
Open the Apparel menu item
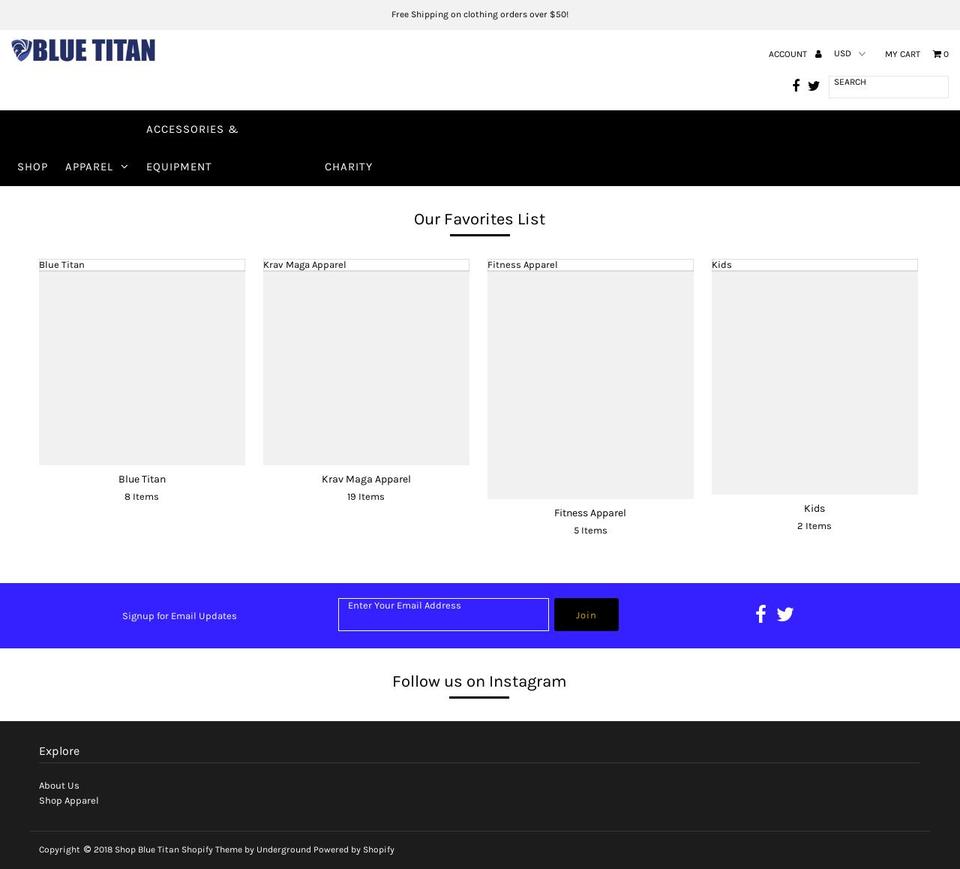click(89, 167)
